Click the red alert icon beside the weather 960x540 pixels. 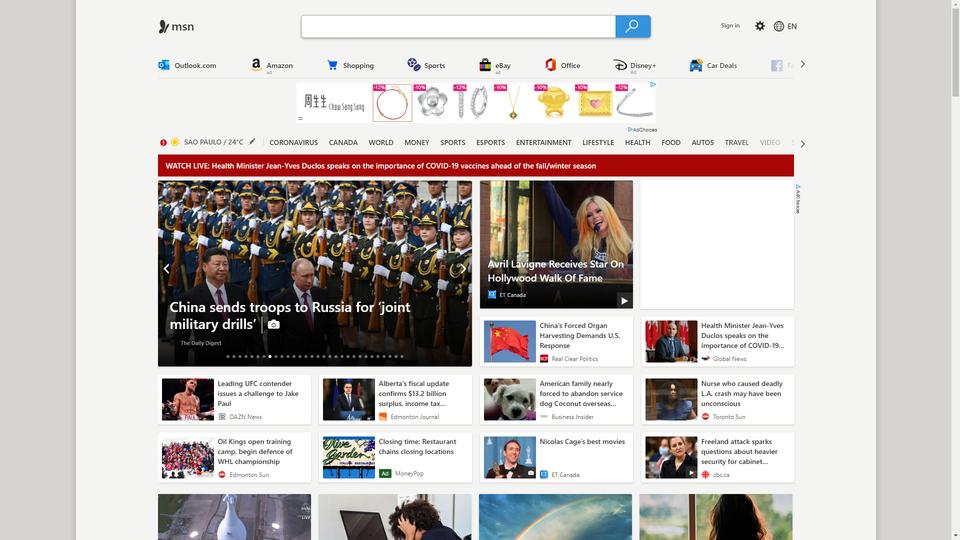pyautogui.click(x=163, y=142)
